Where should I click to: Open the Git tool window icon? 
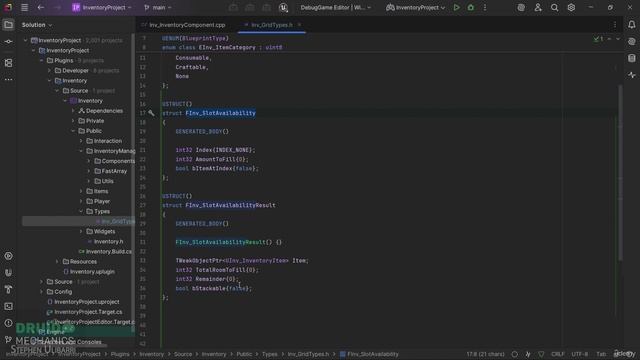pyautogui.click(x=8, y=340)
